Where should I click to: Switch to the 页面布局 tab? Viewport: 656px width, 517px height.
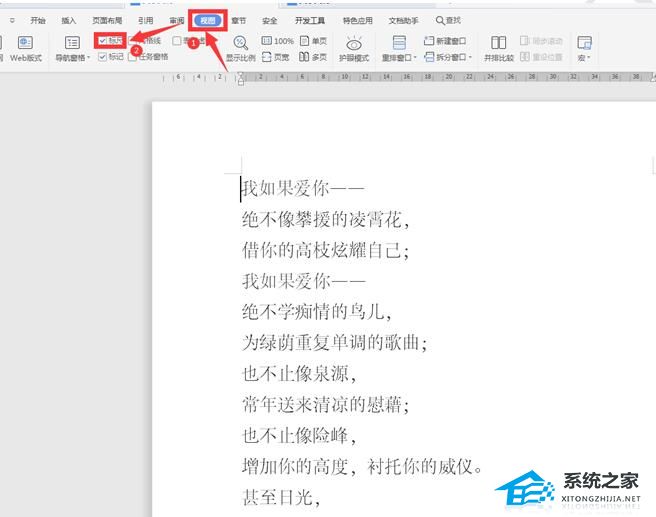point(107,20)
